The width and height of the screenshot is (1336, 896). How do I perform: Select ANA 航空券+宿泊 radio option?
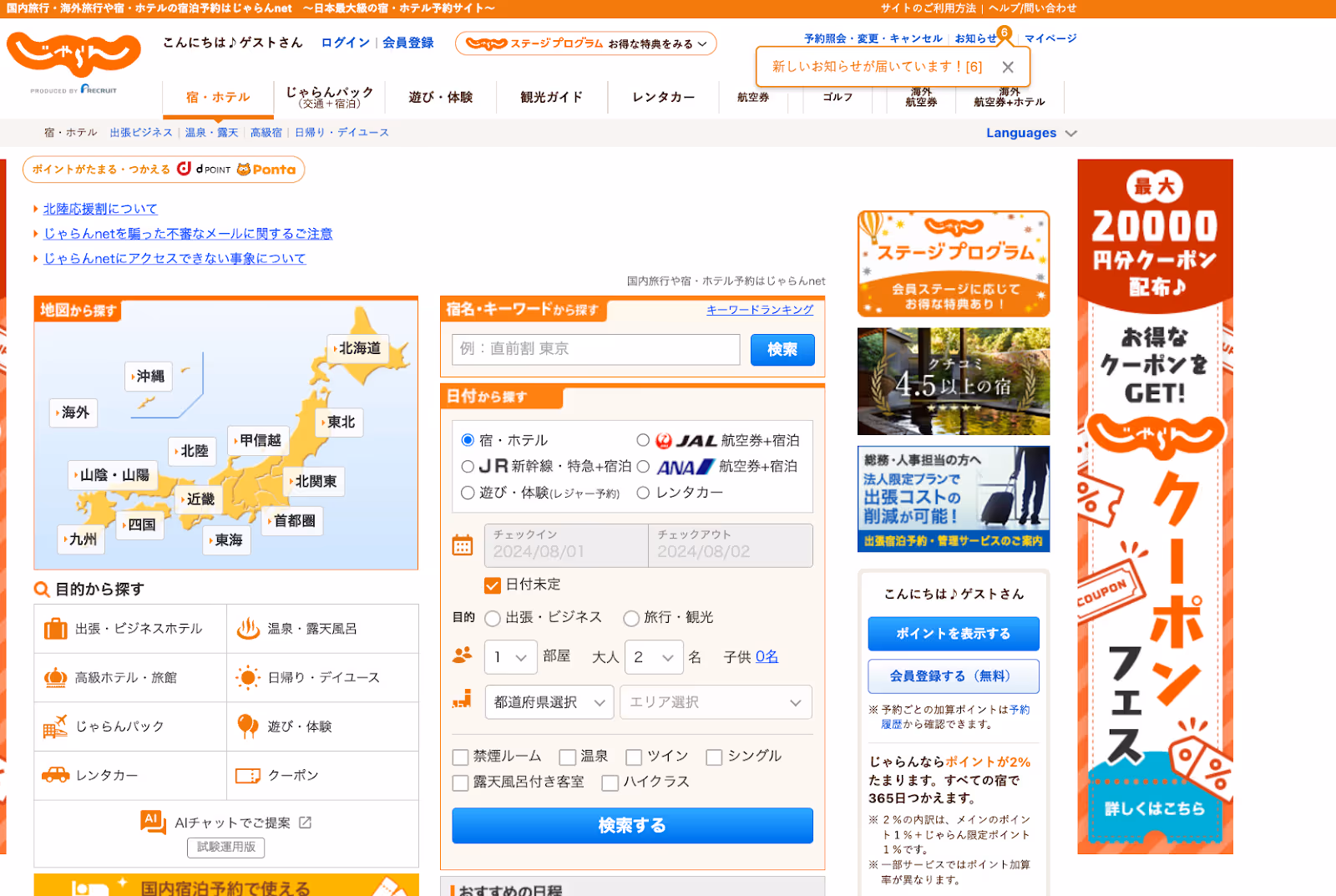click(x=643, y=466)
